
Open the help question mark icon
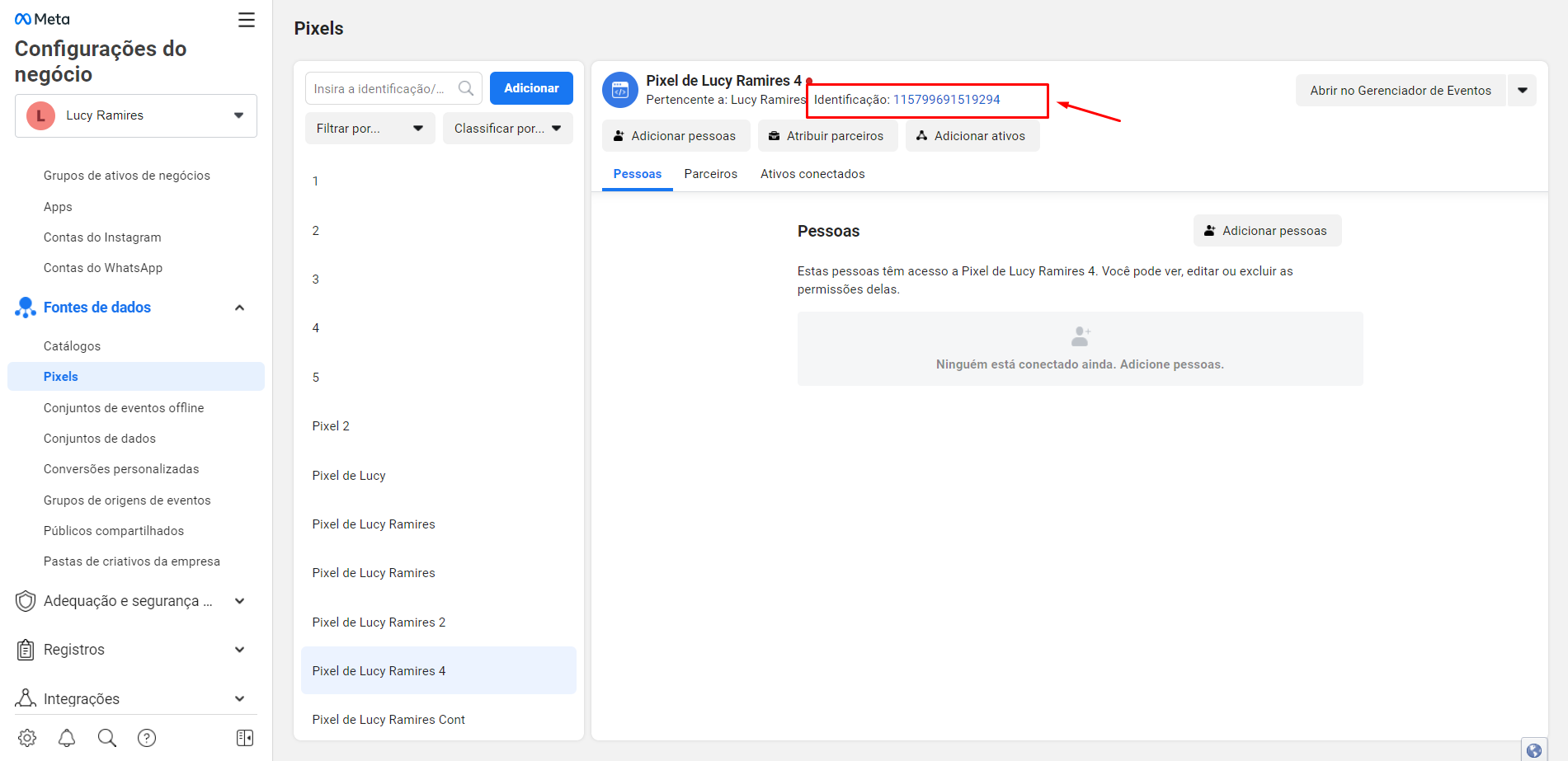click(x=147, y=738)
